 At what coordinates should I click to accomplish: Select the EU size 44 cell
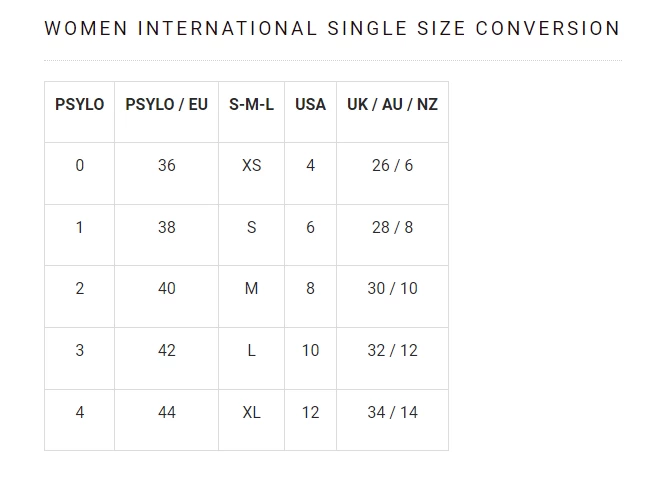pyautogui.click(x=167, y=413)
